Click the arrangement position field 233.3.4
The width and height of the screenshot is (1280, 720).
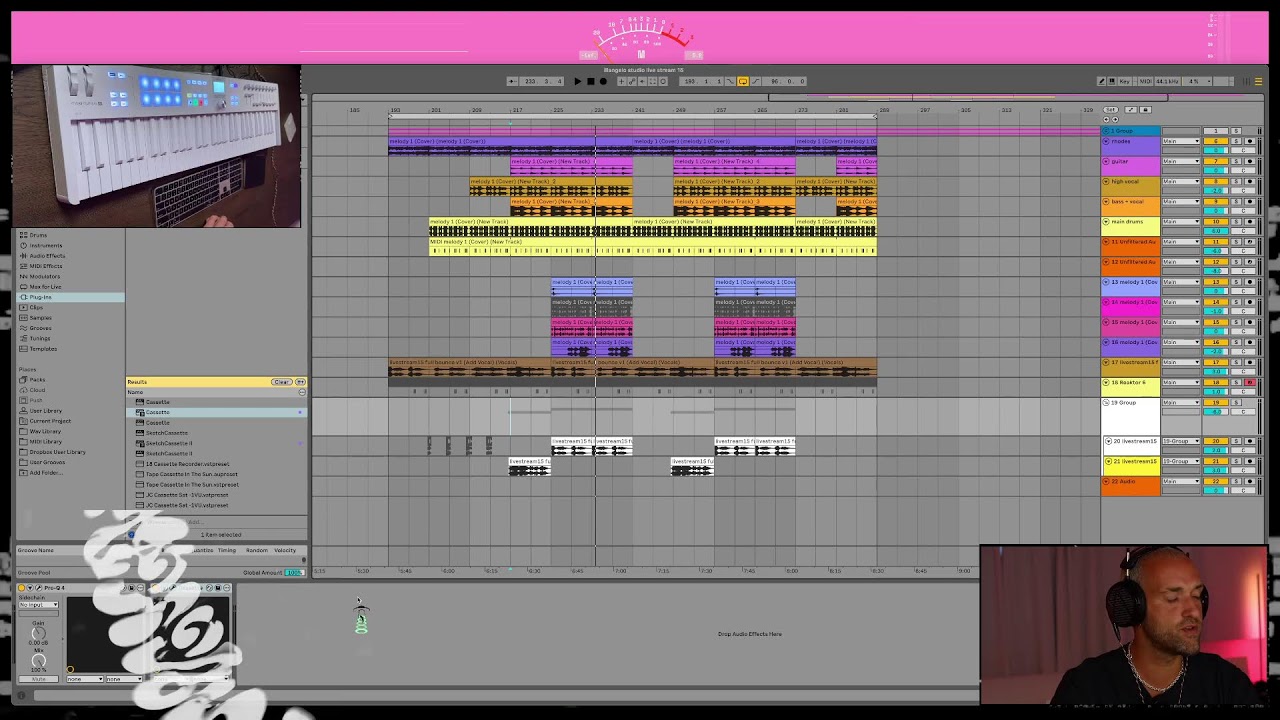[541, 81]
